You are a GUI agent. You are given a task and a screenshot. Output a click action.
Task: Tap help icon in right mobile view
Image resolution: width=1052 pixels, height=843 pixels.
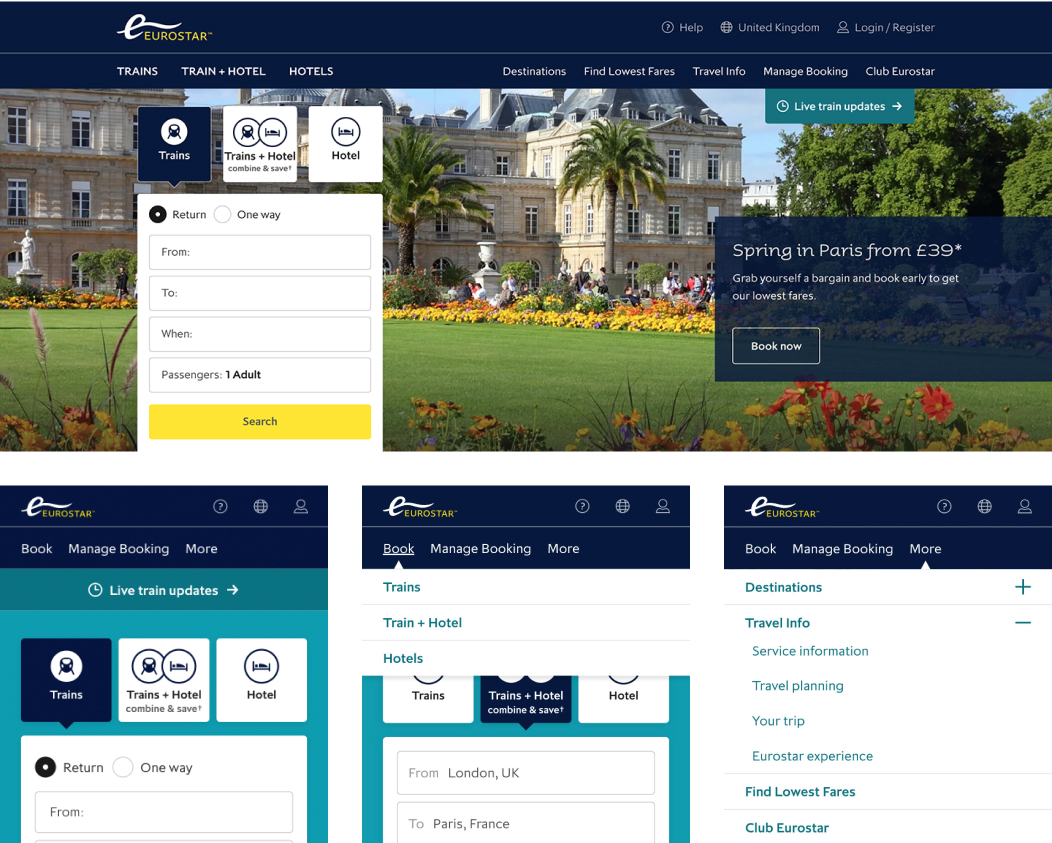coord(944,506)
